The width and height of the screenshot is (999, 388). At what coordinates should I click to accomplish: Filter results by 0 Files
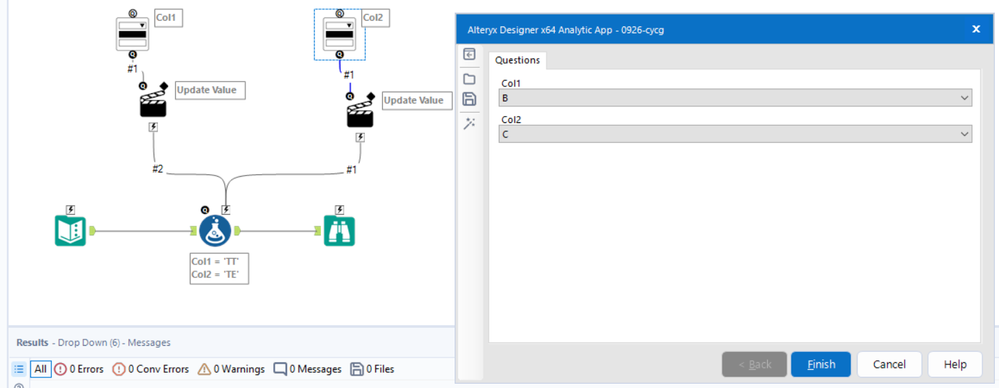pos(372,369)
